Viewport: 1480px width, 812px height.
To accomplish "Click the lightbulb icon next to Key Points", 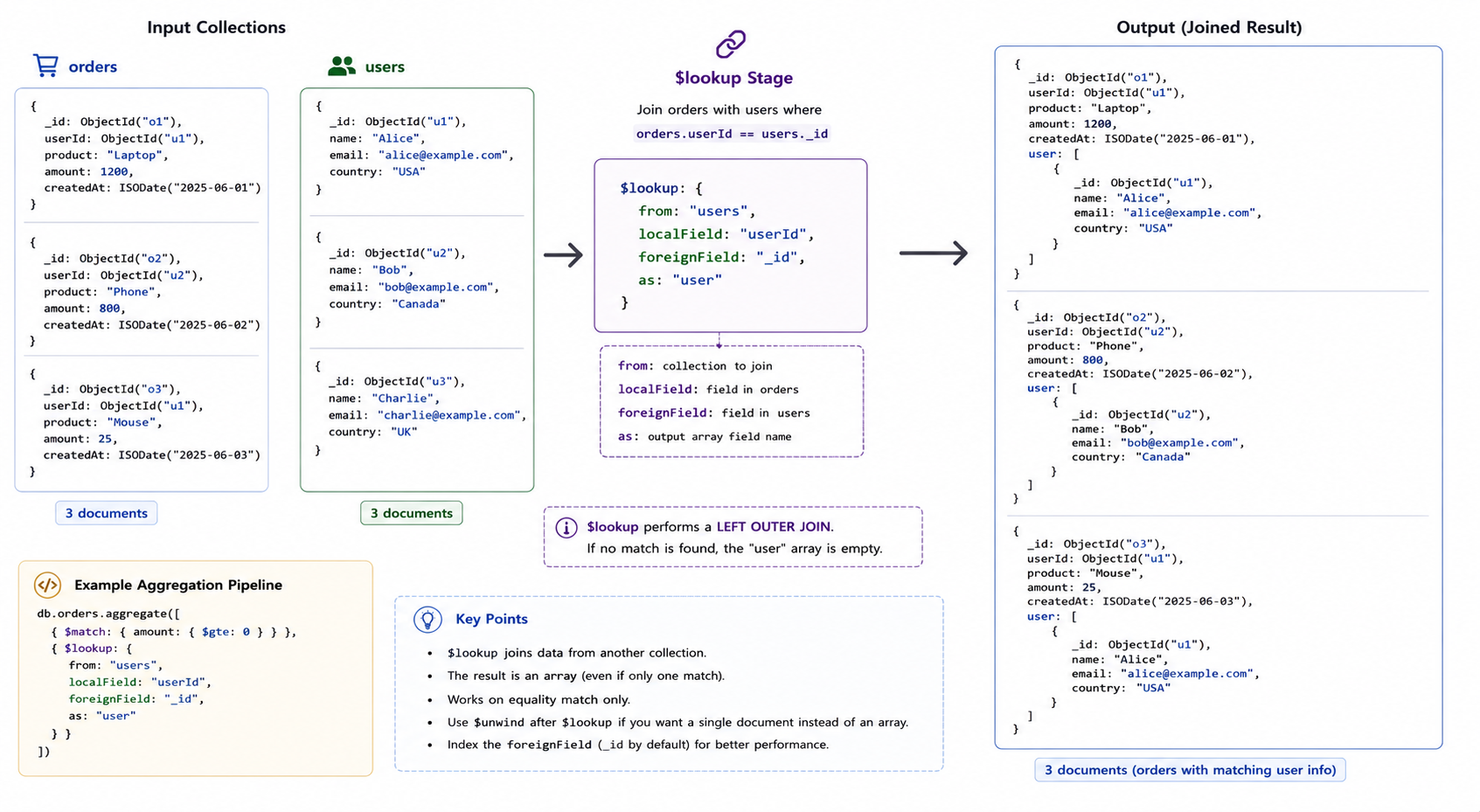I will (427, 619).
